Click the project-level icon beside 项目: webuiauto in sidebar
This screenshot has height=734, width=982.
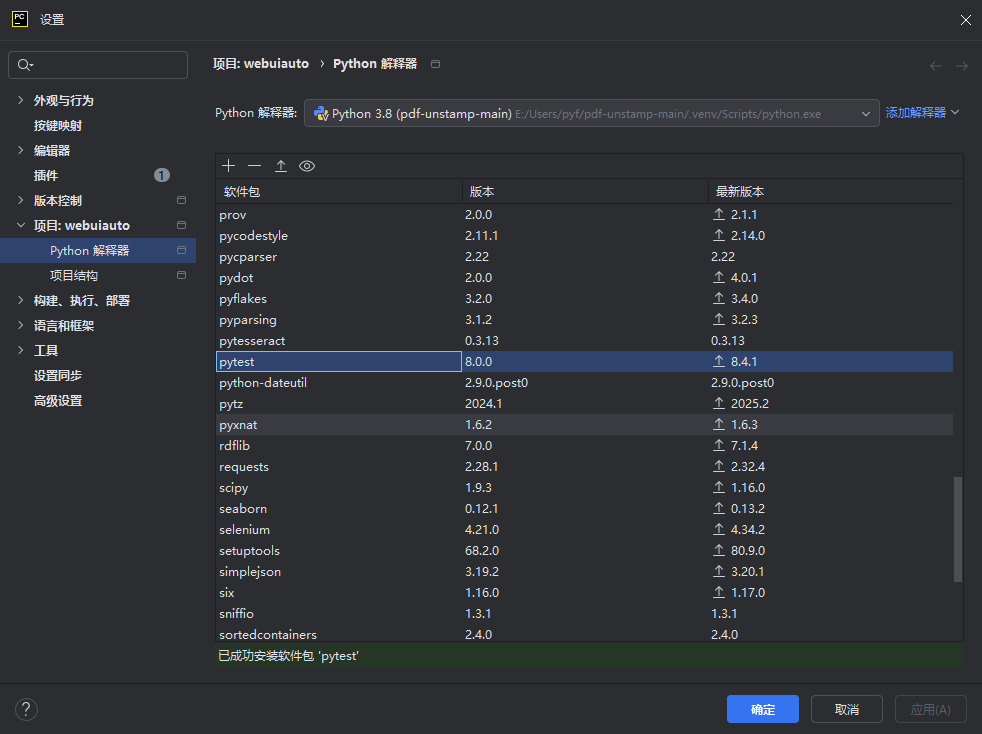pyautogui.click(x=182, y=225)
